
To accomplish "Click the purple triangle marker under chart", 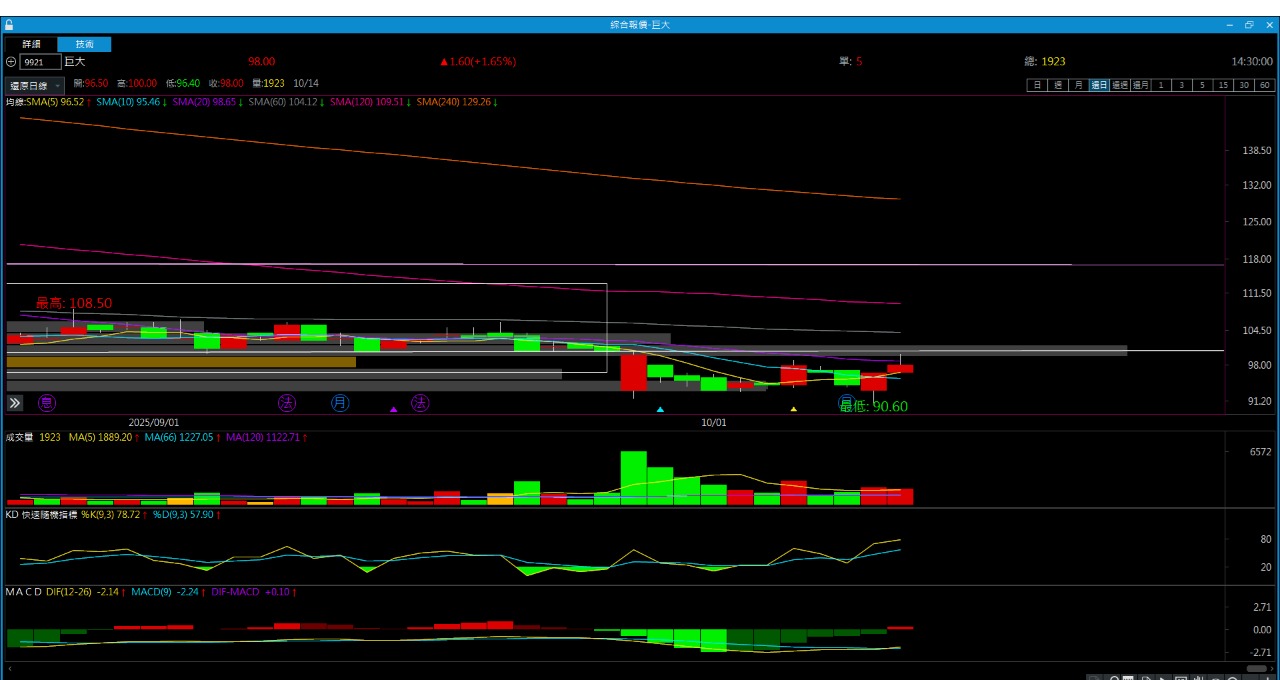I will point(394,409).
